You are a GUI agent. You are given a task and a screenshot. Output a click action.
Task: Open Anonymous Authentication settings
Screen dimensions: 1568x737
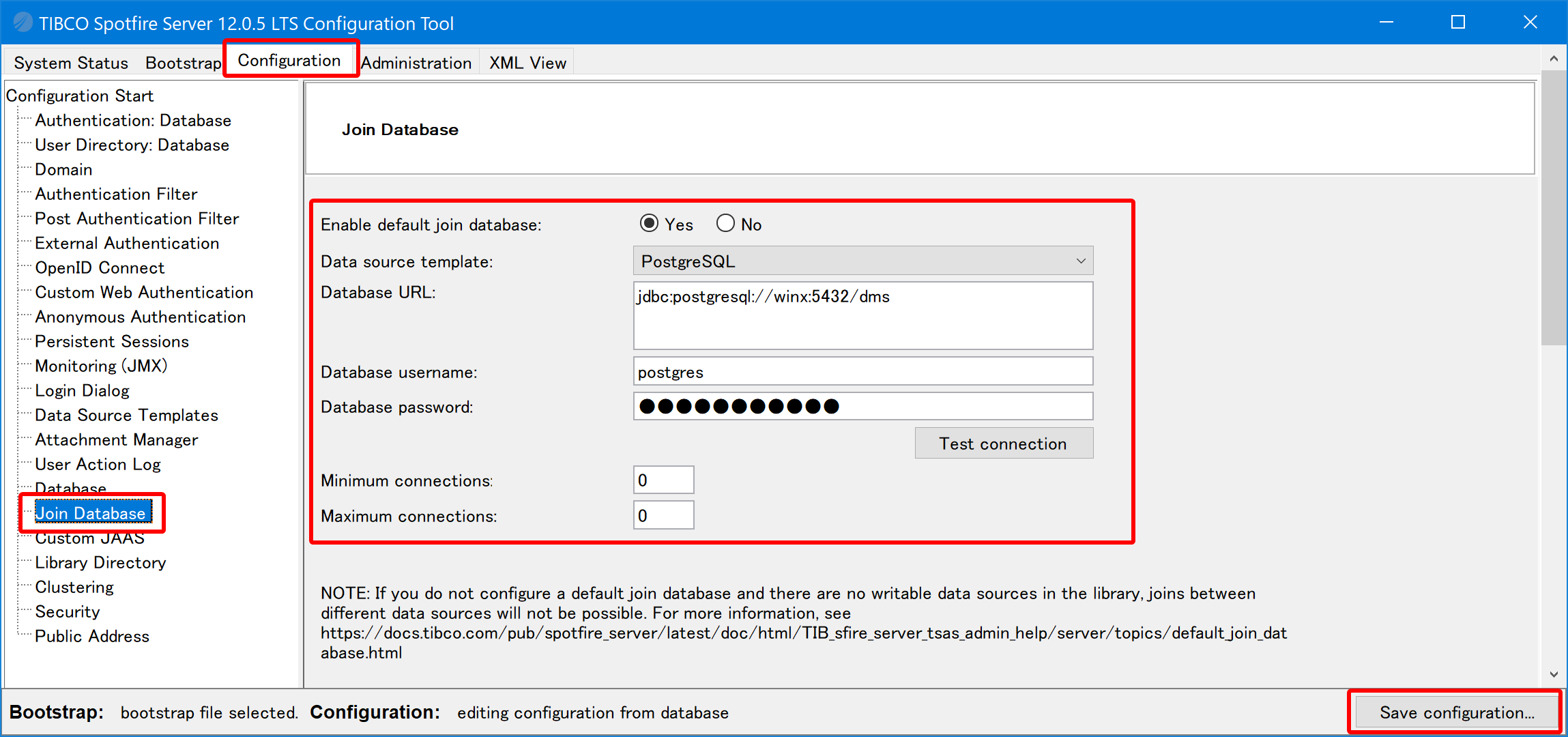pos(140,317)
